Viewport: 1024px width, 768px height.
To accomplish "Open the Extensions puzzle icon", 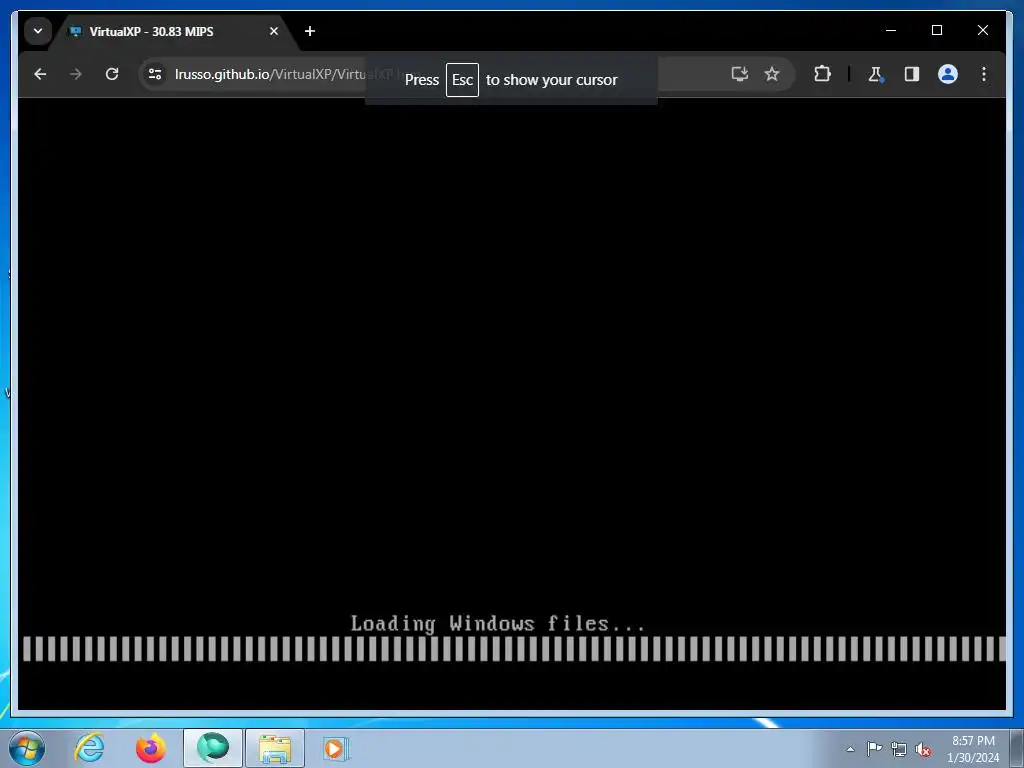I will [x=822, y=74].
